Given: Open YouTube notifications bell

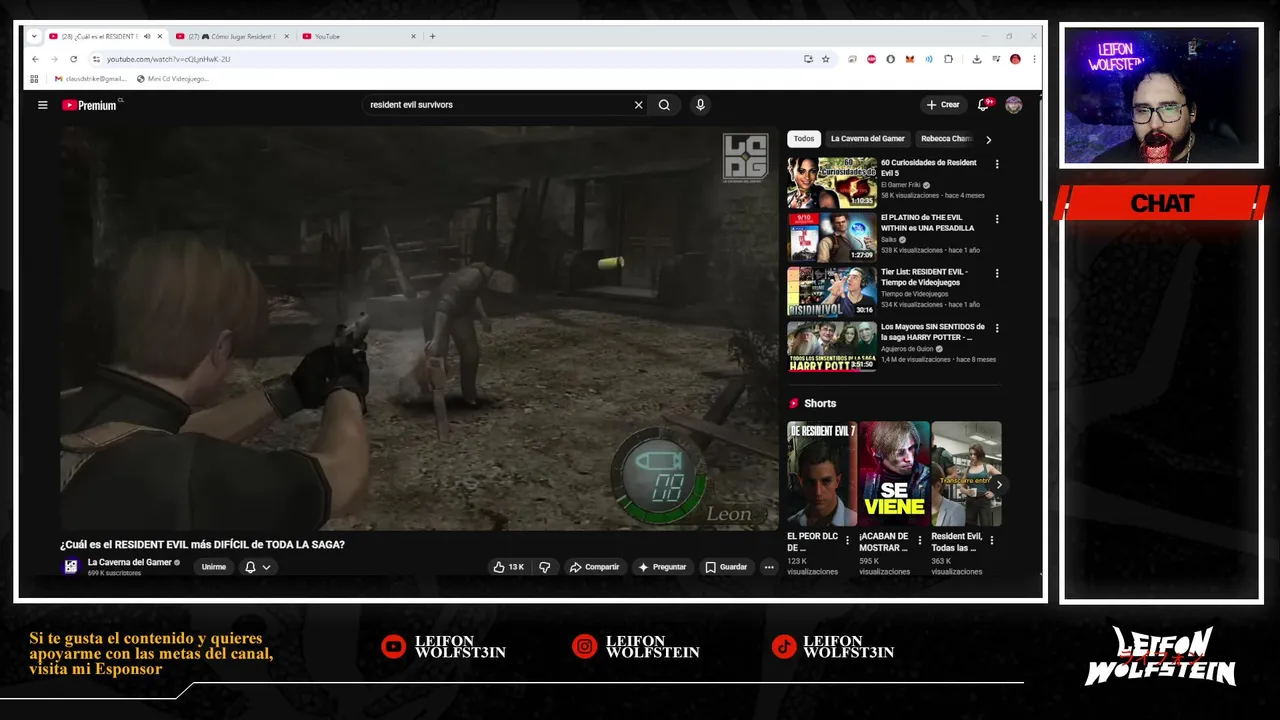Looking at the screenshot, I should click(984, 104).
